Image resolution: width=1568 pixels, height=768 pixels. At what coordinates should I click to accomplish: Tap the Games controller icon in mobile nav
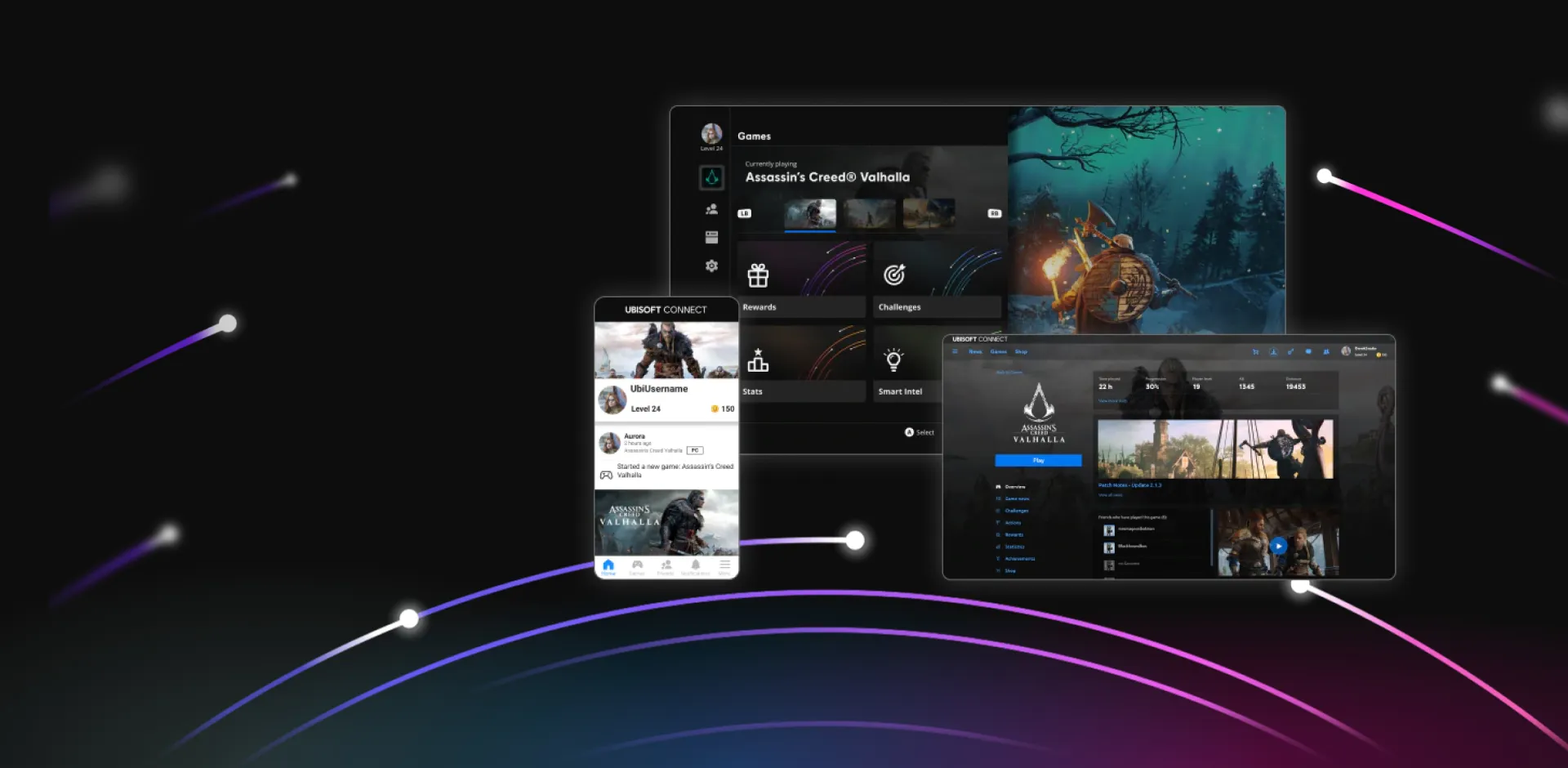(637, 565)
